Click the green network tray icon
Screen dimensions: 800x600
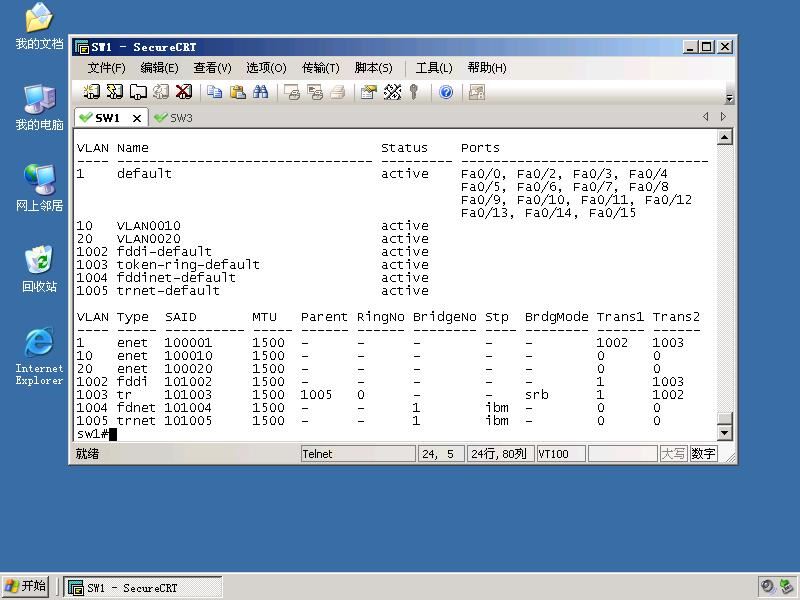(x=786, y=587)
